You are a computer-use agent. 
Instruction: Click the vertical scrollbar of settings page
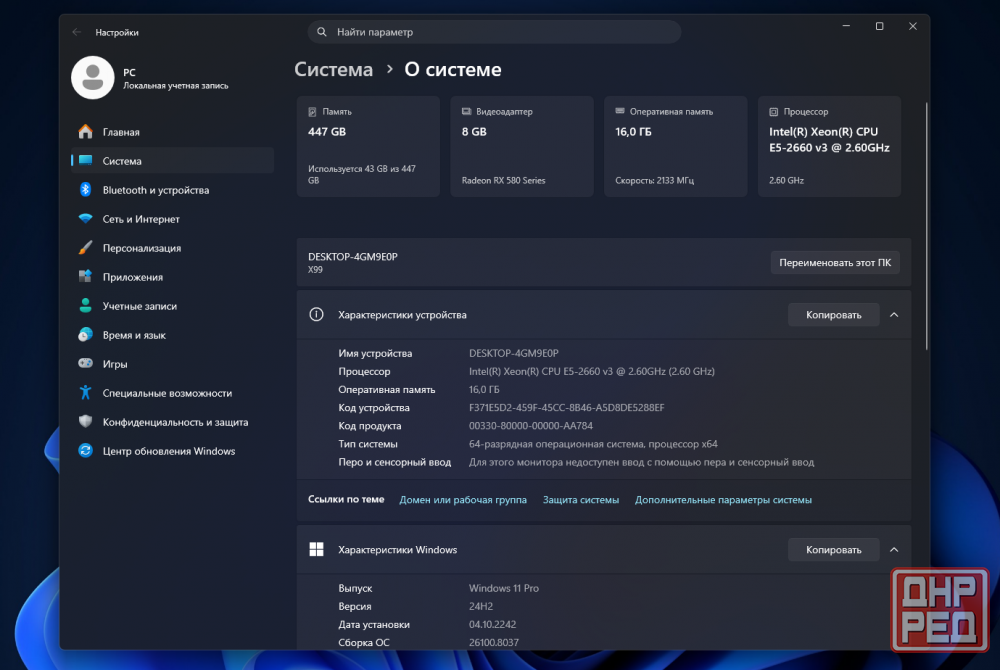point(926,226)
